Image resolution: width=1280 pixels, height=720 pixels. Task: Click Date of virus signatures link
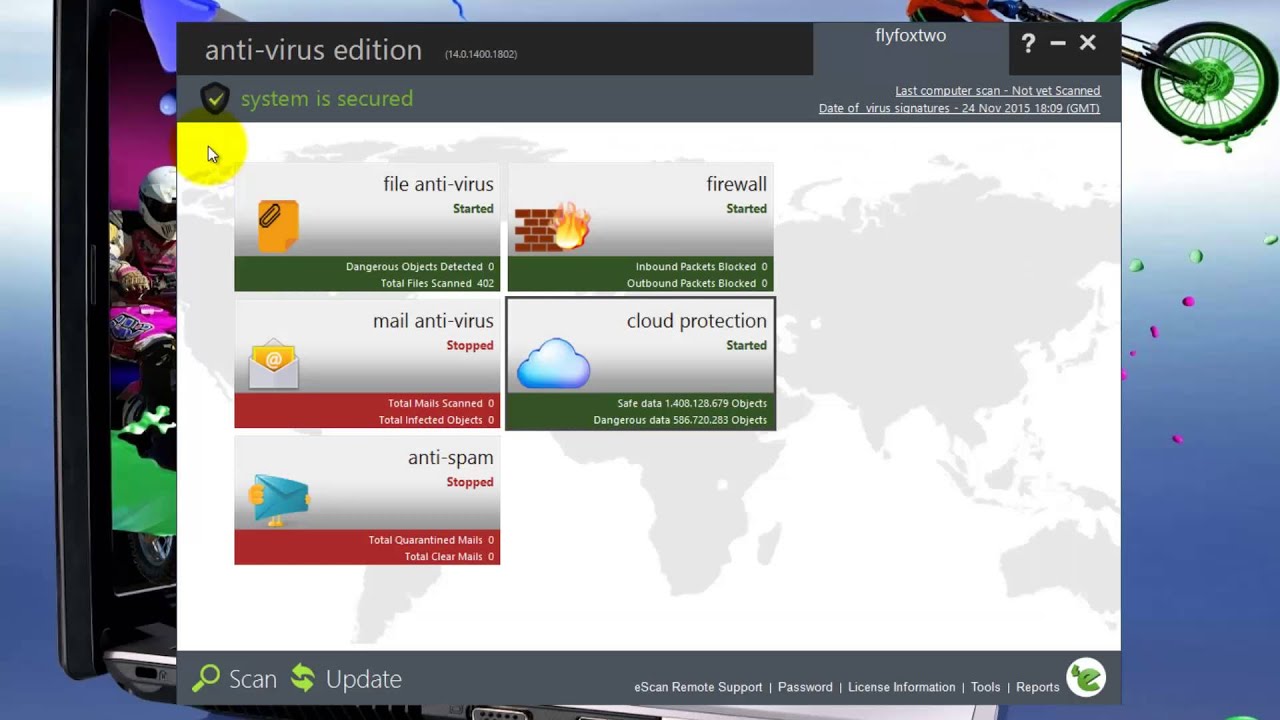click(x=959, y=108)
